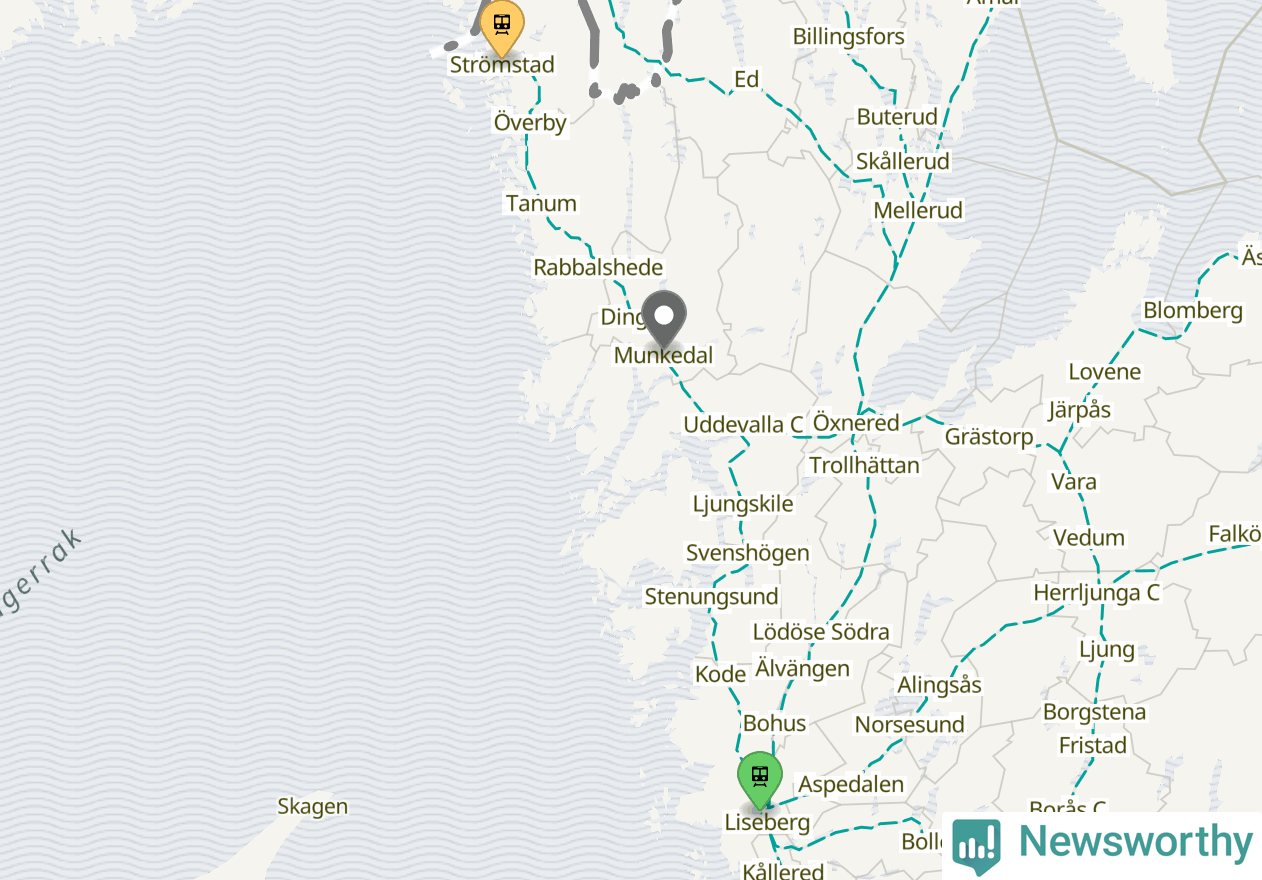Screen dimensions: 1262x880
Task: Click the Tanum station label
Action: click(541, 204)
